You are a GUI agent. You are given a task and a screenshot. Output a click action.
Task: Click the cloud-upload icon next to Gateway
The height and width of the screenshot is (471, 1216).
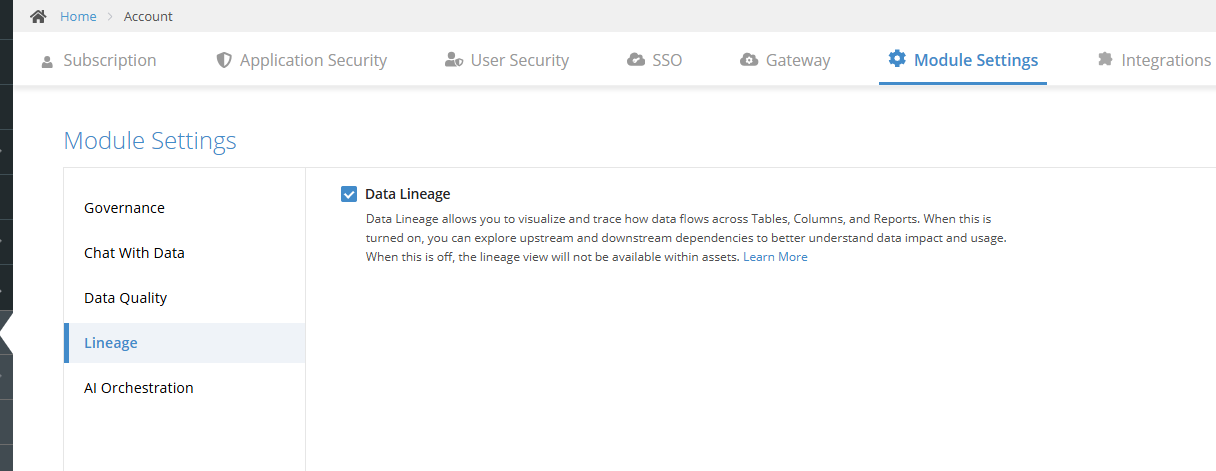(x=749, y=60)
